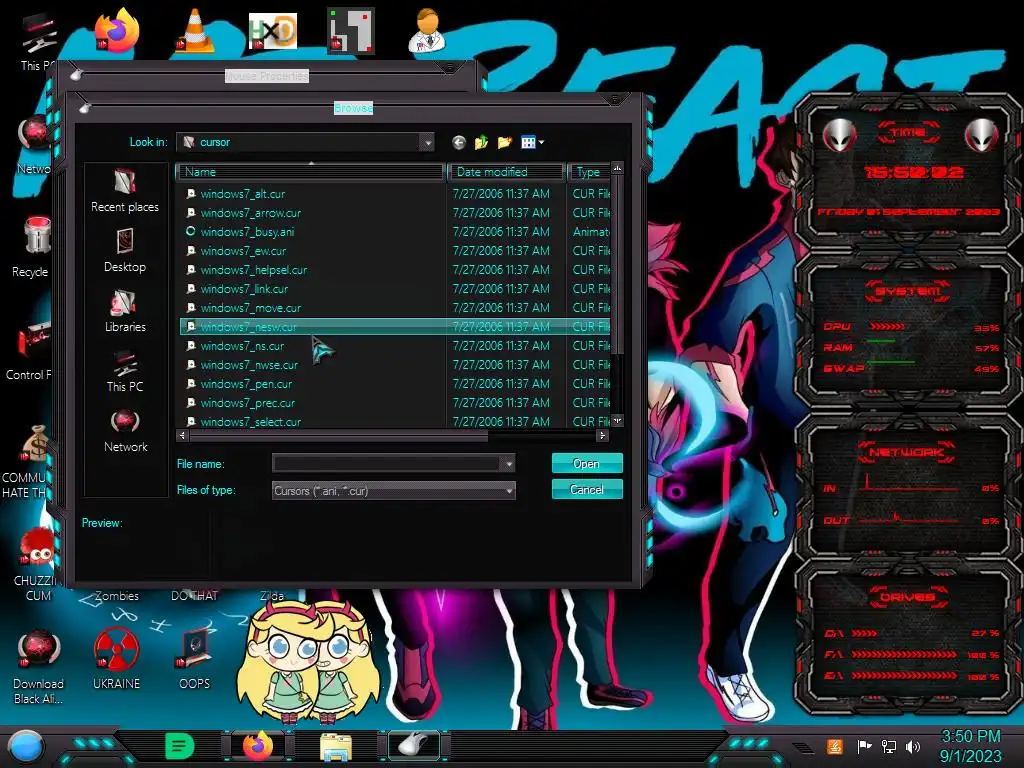Select windows7_nwse.cur file
Image resolution: width=1024 pixels, height=768 pixels.
[249, 364]
